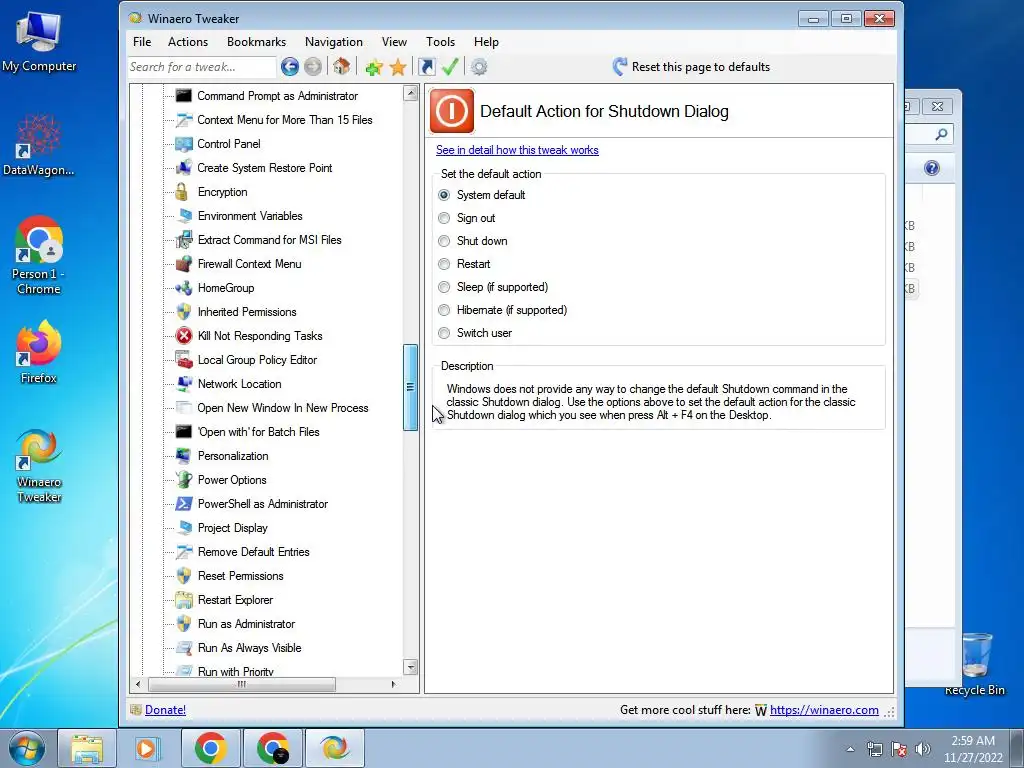Screen dimensions: 1024x768
Task: Select the Sign out radio button
Action: pyautogui.click(x=444, y=218)
